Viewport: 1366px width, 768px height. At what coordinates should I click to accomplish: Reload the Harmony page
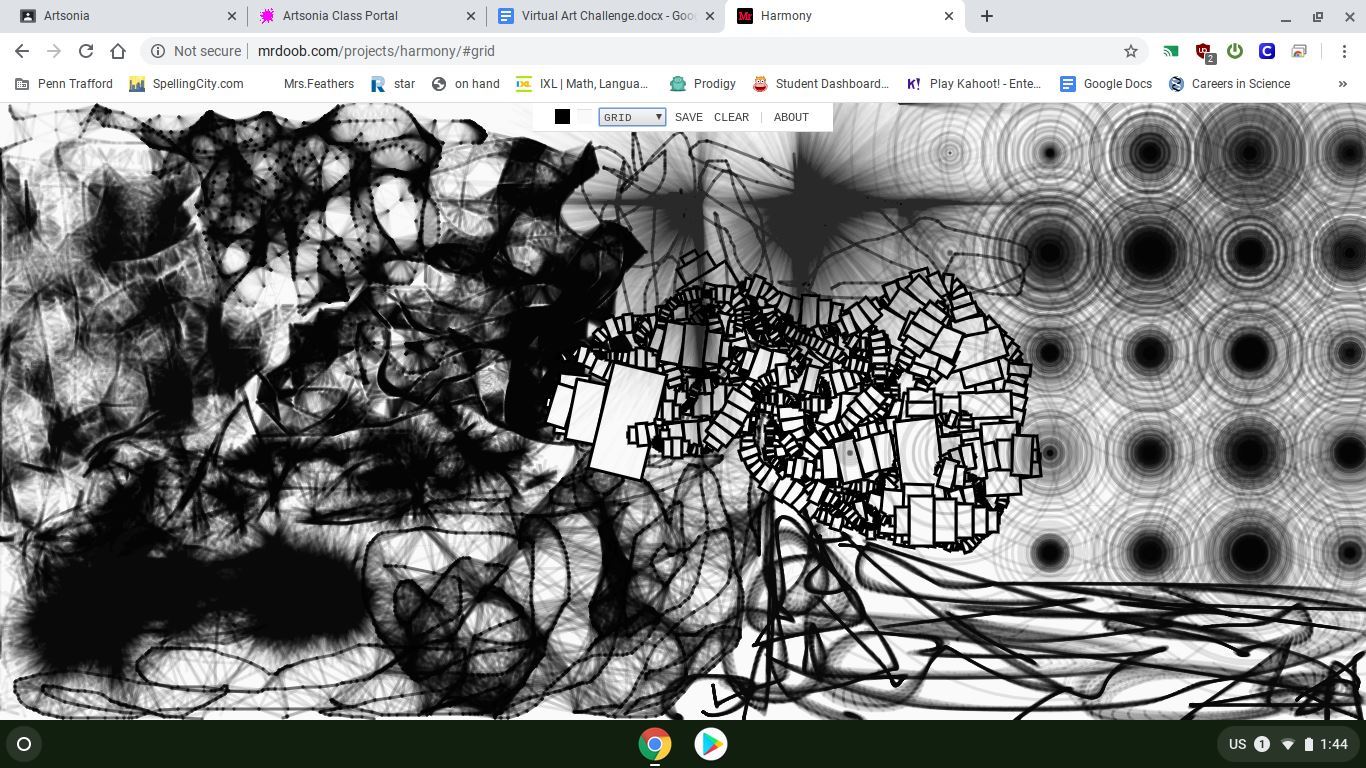[x=86, y=51]
